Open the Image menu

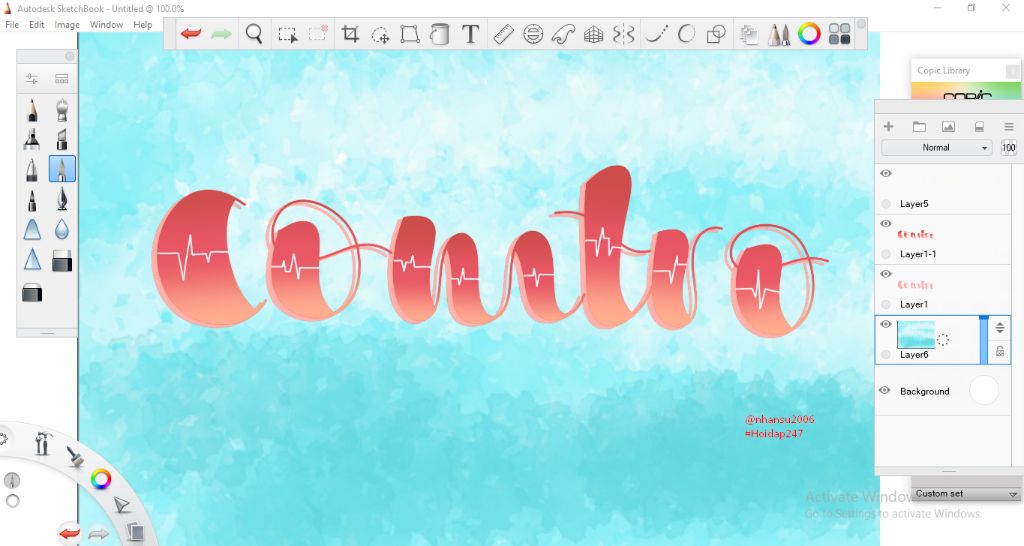[67, 25]
